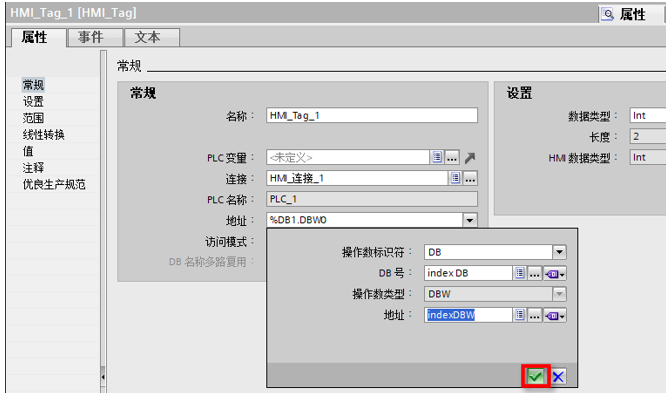The image size is (666, 393).
Task: Click the highlighted indexDBW address field
Action: [468, 315]
